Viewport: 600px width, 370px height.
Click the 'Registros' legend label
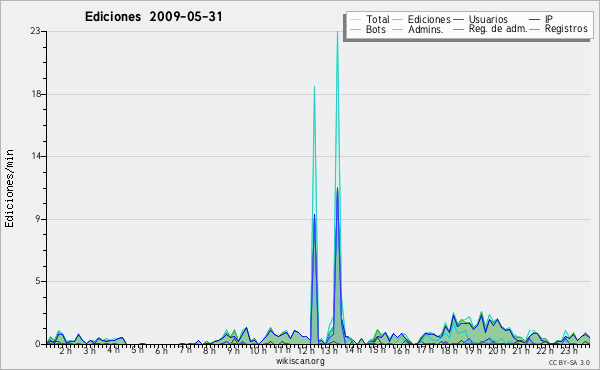pyautogui.click(x=566, y=29)
